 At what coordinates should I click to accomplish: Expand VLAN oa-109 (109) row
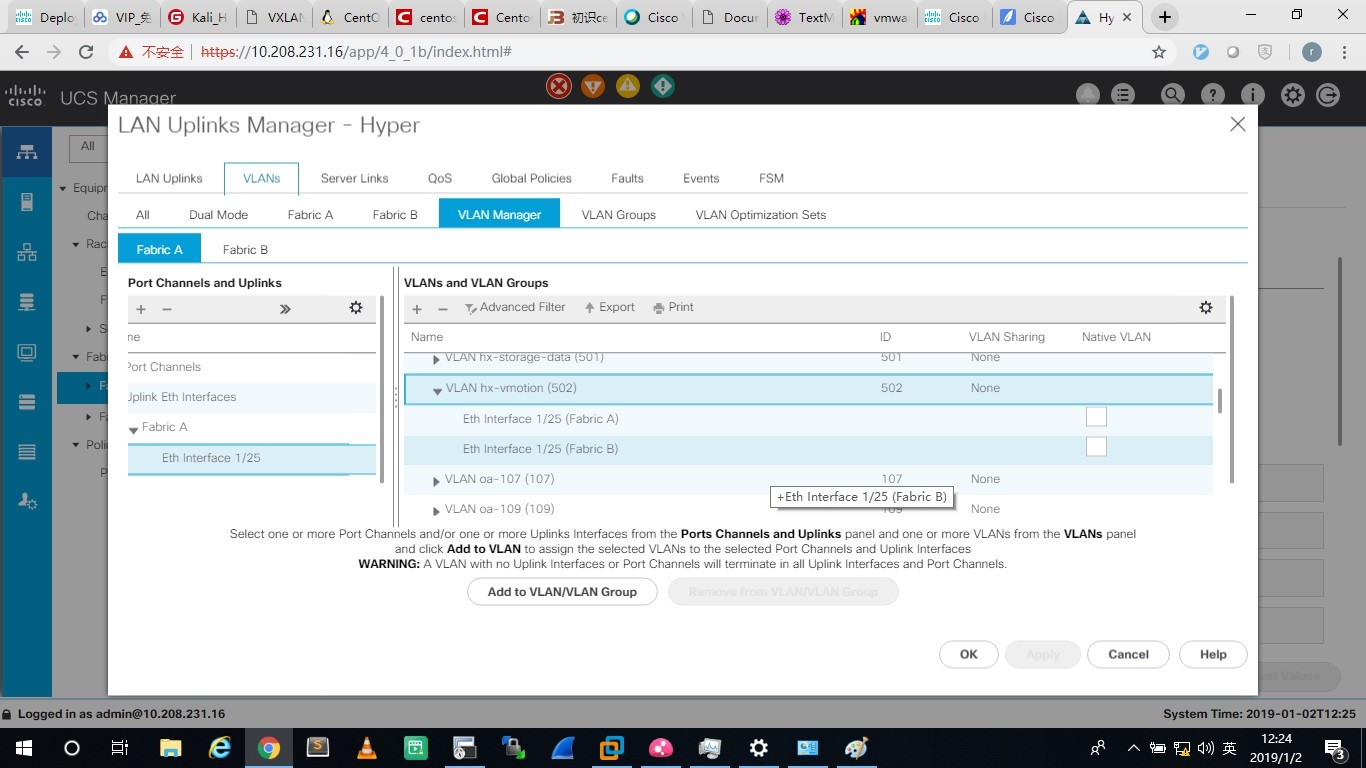click(436, 511)
